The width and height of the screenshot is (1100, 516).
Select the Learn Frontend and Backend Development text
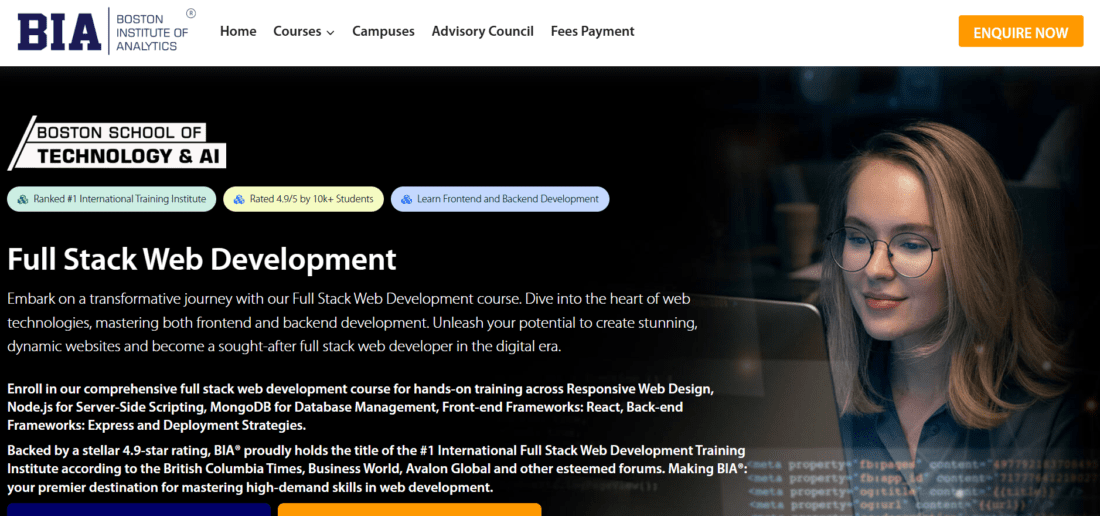point(507,199)
